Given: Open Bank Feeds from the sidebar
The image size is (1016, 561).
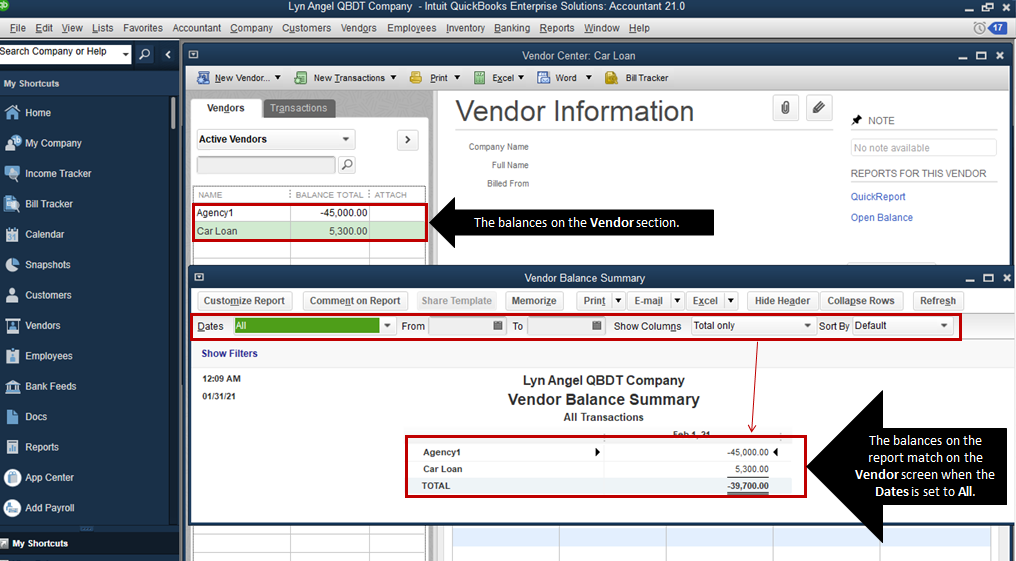Looking at the screenshot, I should 50,386.
